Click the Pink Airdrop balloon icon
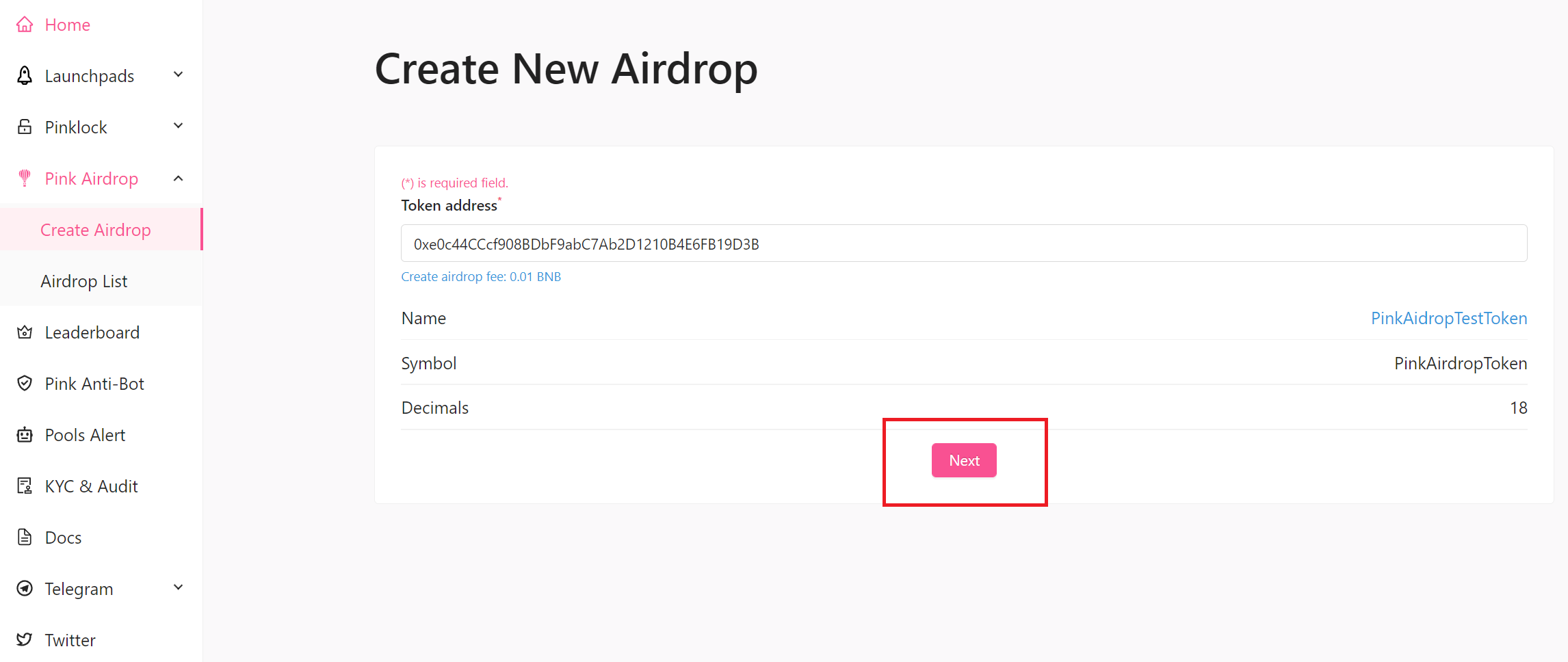The height and width of the screenshot is (662, 1568). 24,178
